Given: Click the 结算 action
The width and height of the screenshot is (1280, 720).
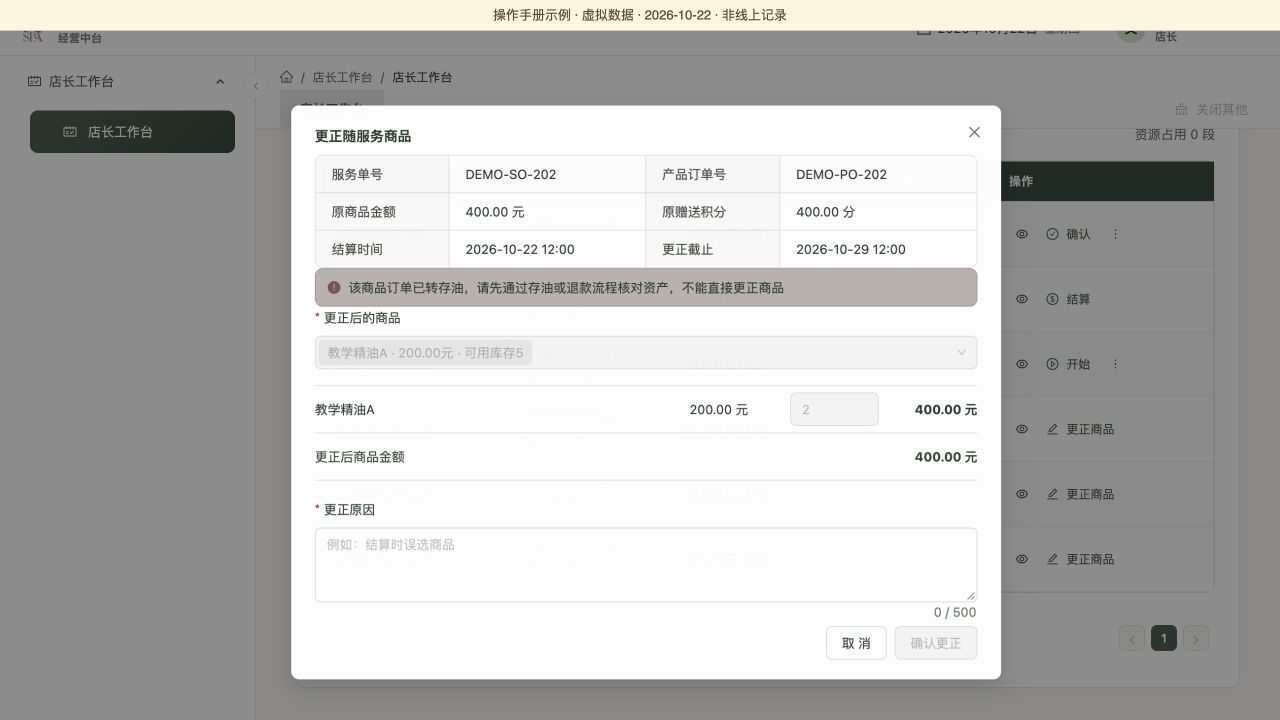Looking at the screenshot, I should [1068, 299].
